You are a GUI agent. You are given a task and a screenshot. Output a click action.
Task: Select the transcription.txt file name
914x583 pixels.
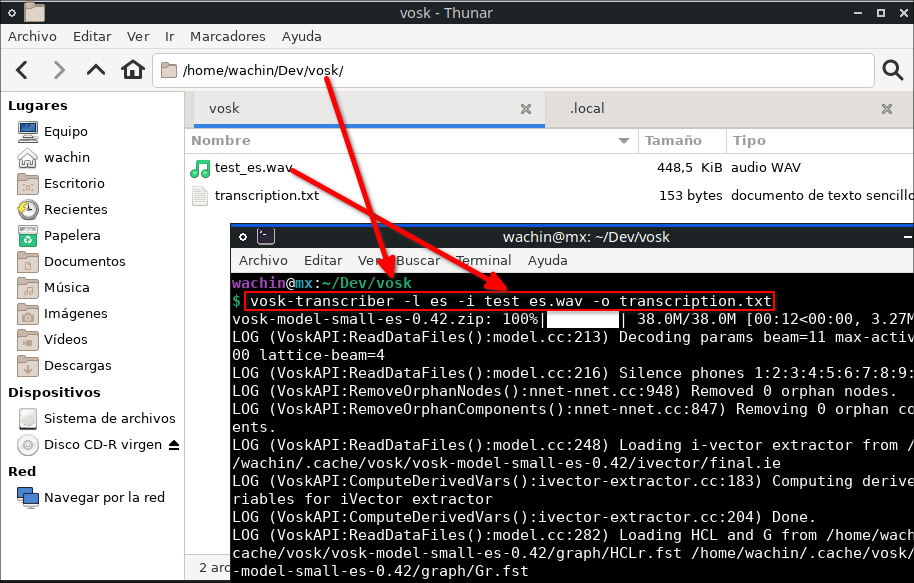coord(266,195)
